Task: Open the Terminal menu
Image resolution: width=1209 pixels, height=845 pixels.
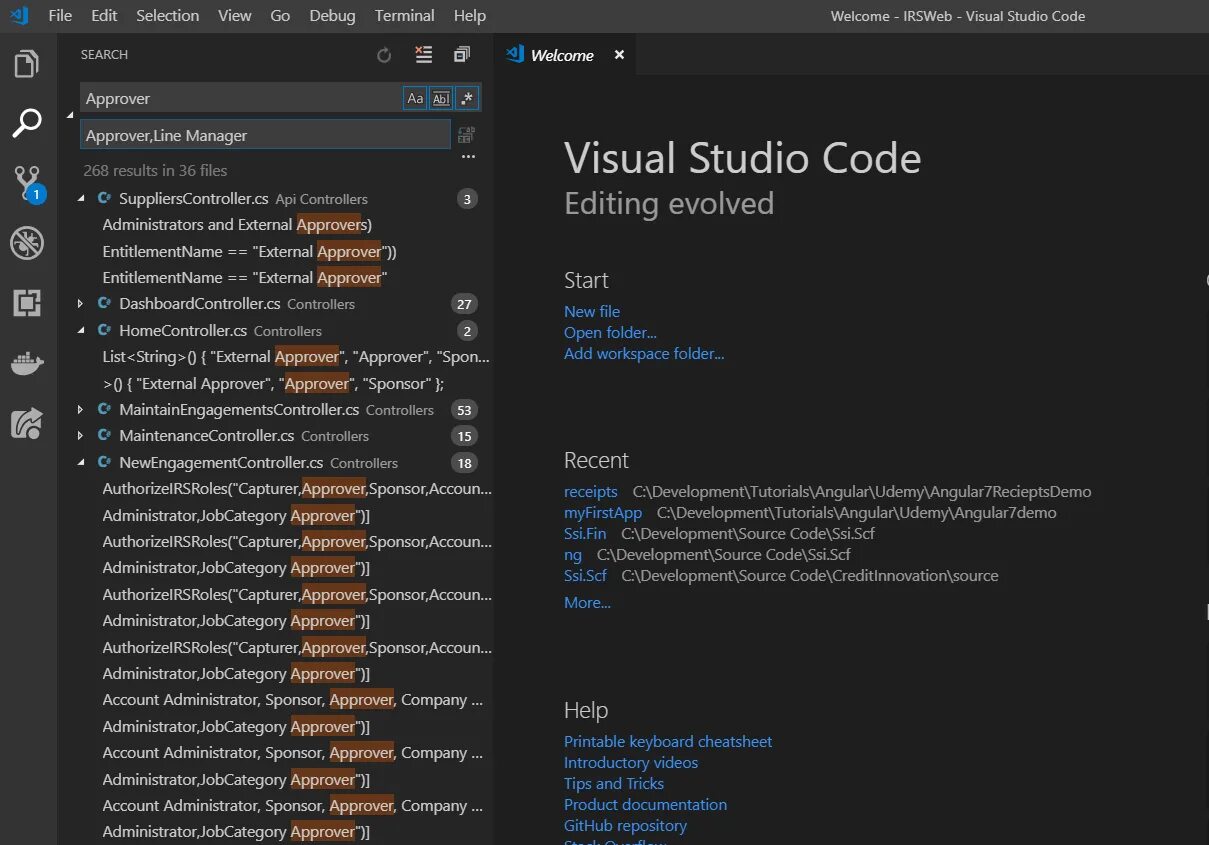Action: pyautogui.click(x=404, y=16)
